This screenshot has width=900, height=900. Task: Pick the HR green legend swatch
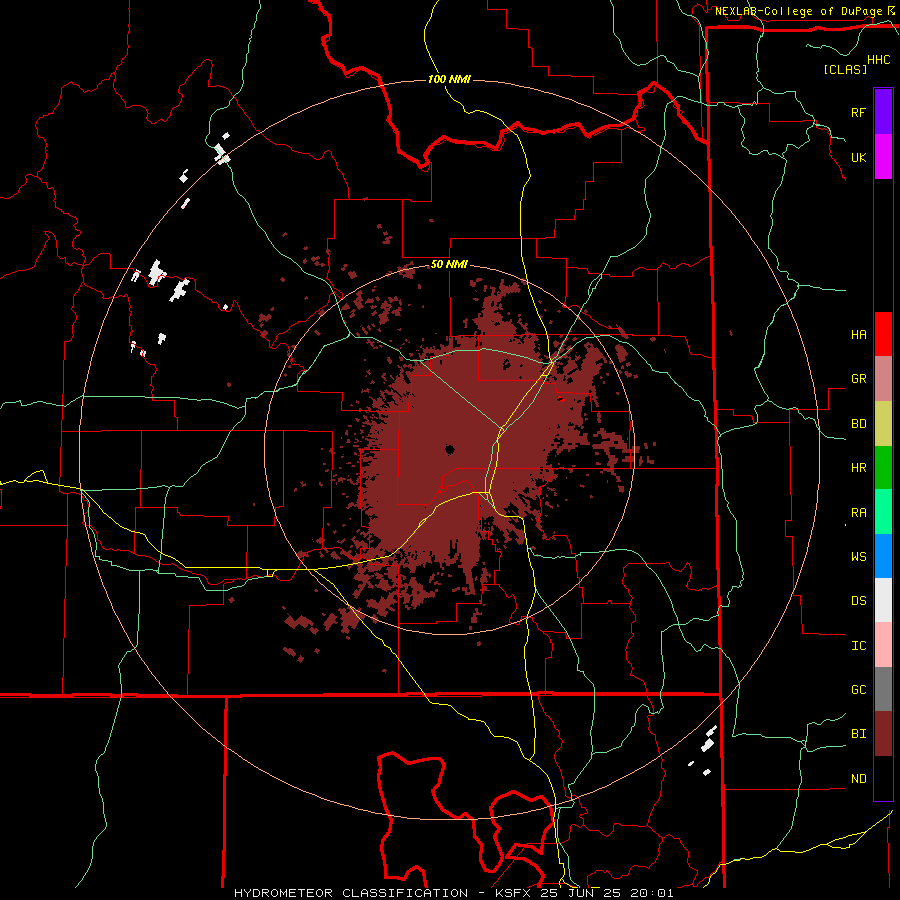coord(883,468)
